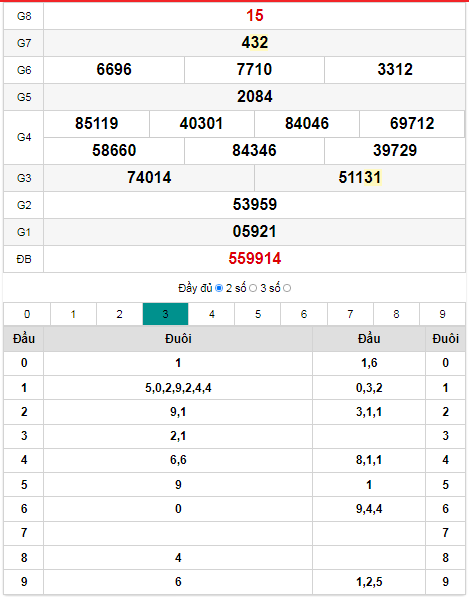469x597 pixels.
Task: Click the G8 prize number 15
Action: 255,16
